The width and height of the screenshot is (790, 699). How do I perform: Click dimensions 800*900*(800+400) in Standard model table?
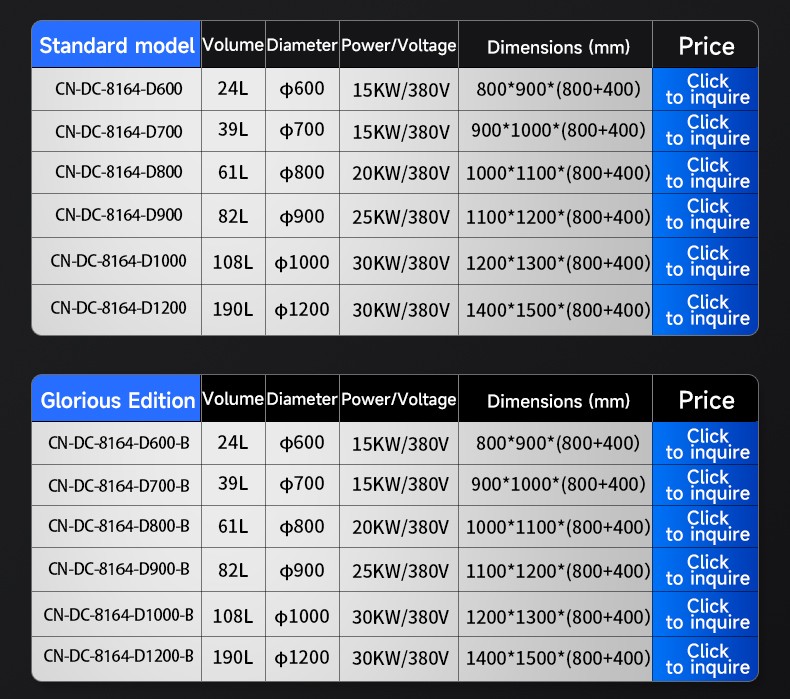pos(558,89)
